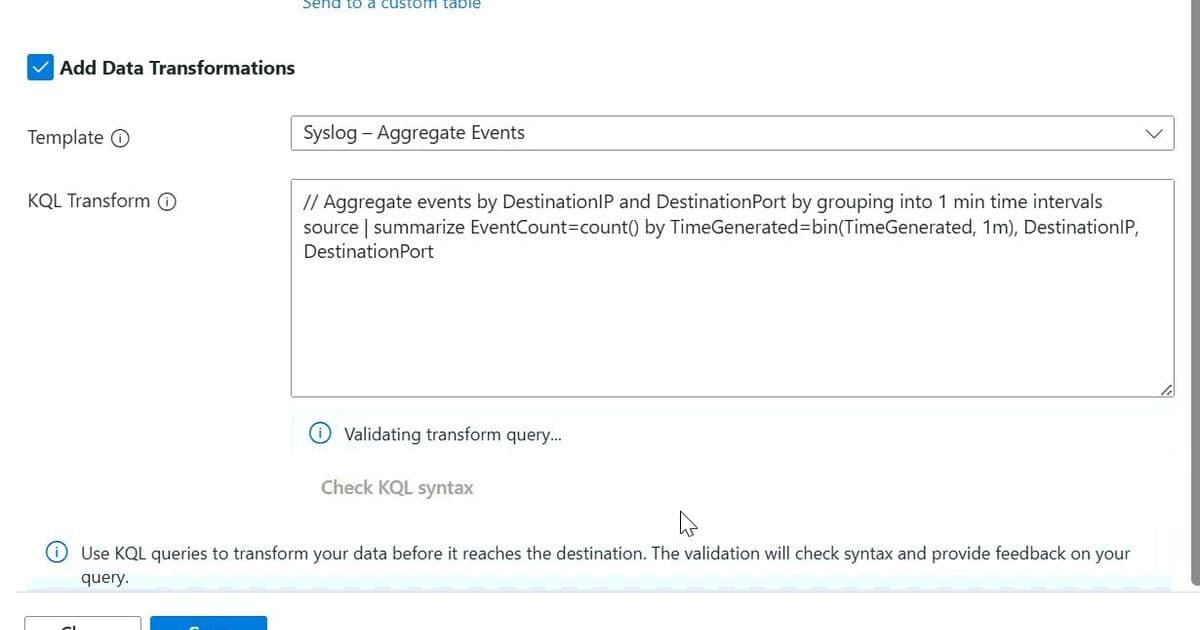
Task: Select the Template label
Action: [65, 137]
